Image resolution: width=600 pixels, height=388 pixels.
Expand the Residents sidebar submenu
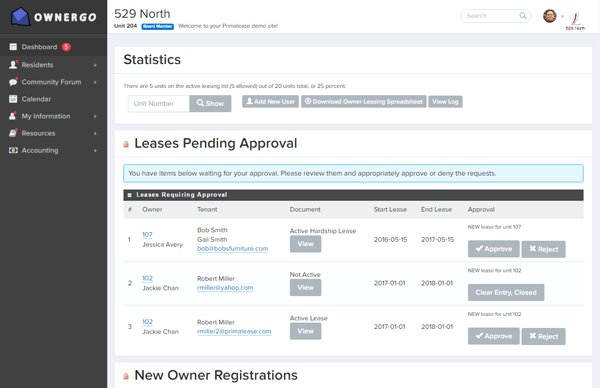point(95,65)
